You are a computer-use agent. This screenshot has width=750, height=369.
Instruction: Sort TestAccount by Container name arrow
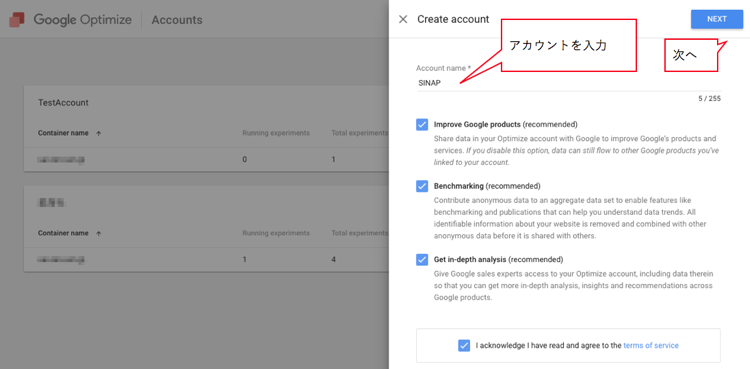click(99, 134)
